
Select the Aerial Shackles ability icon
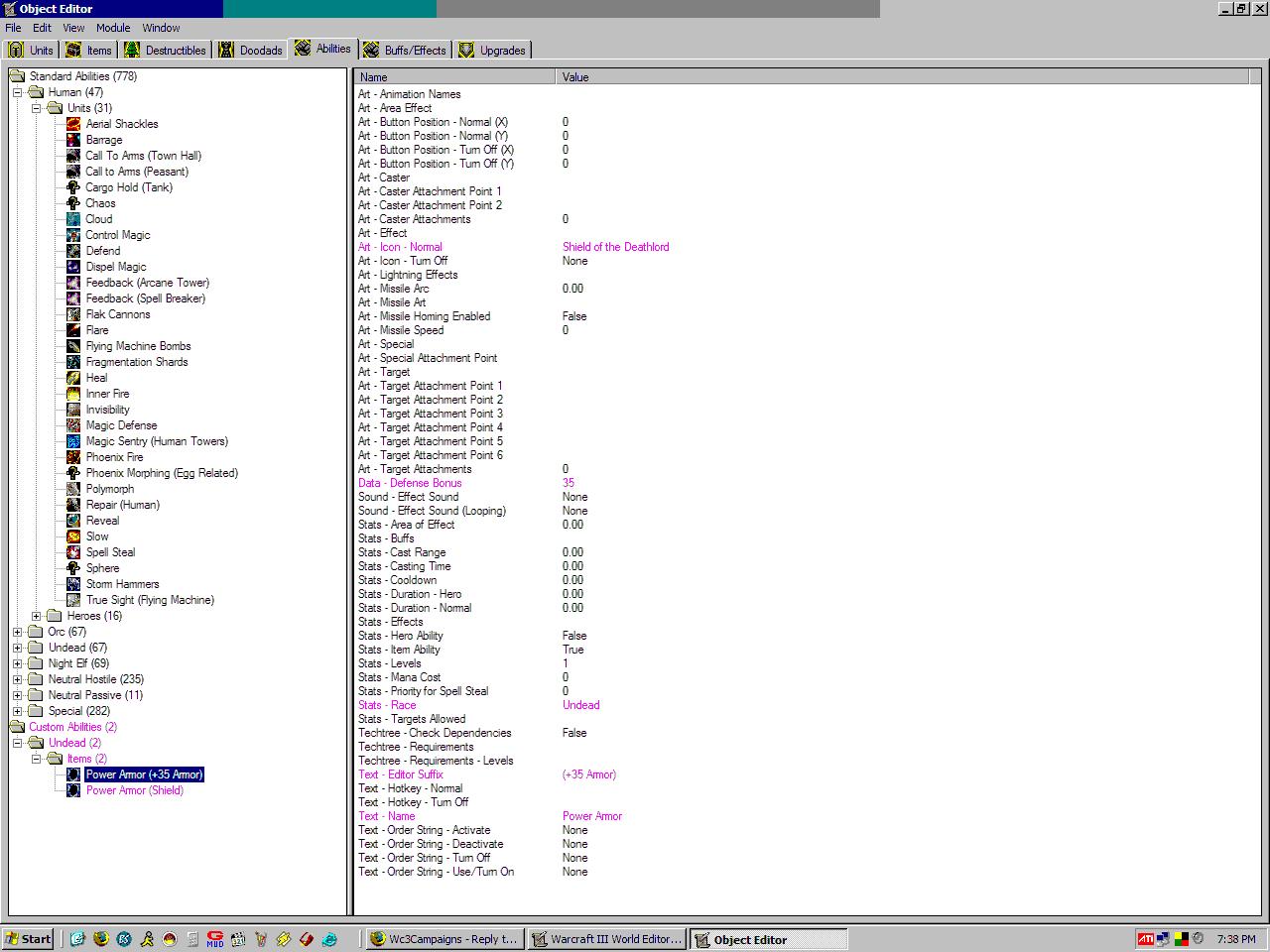[73, 124]
